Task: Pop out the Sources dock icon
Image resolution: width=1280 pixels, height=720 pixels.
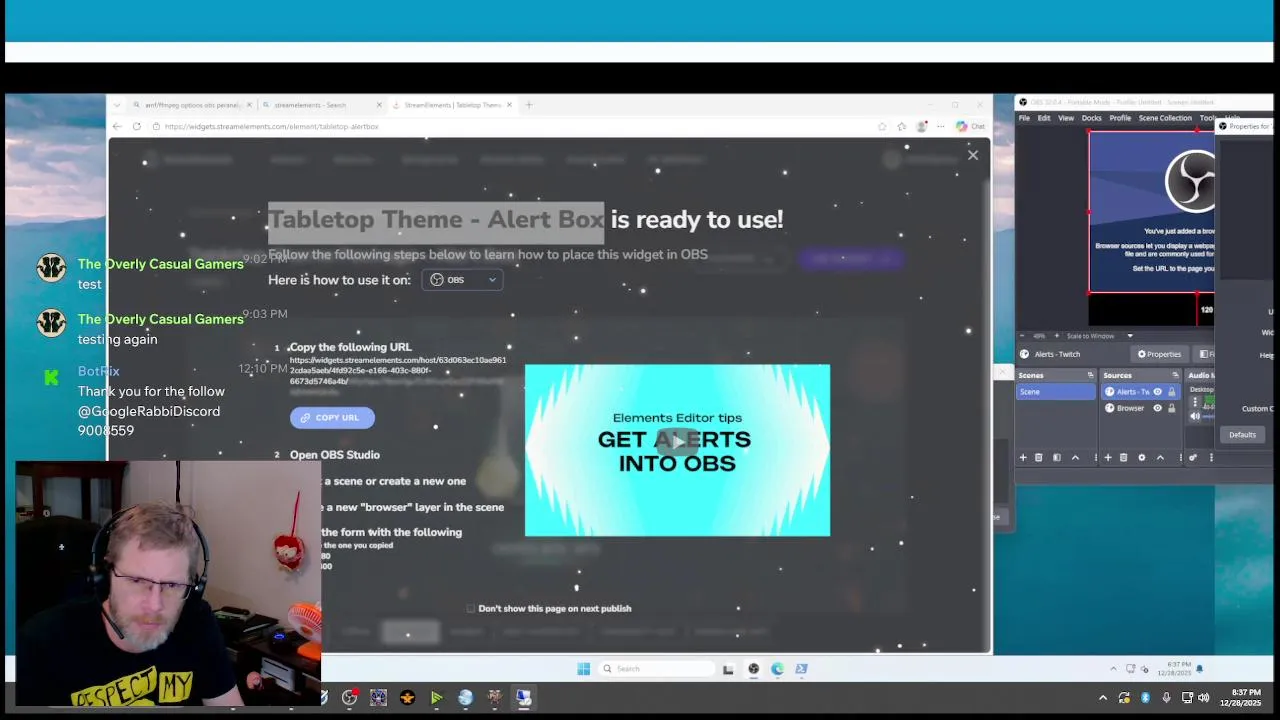Action: (x=1175, y=375)
